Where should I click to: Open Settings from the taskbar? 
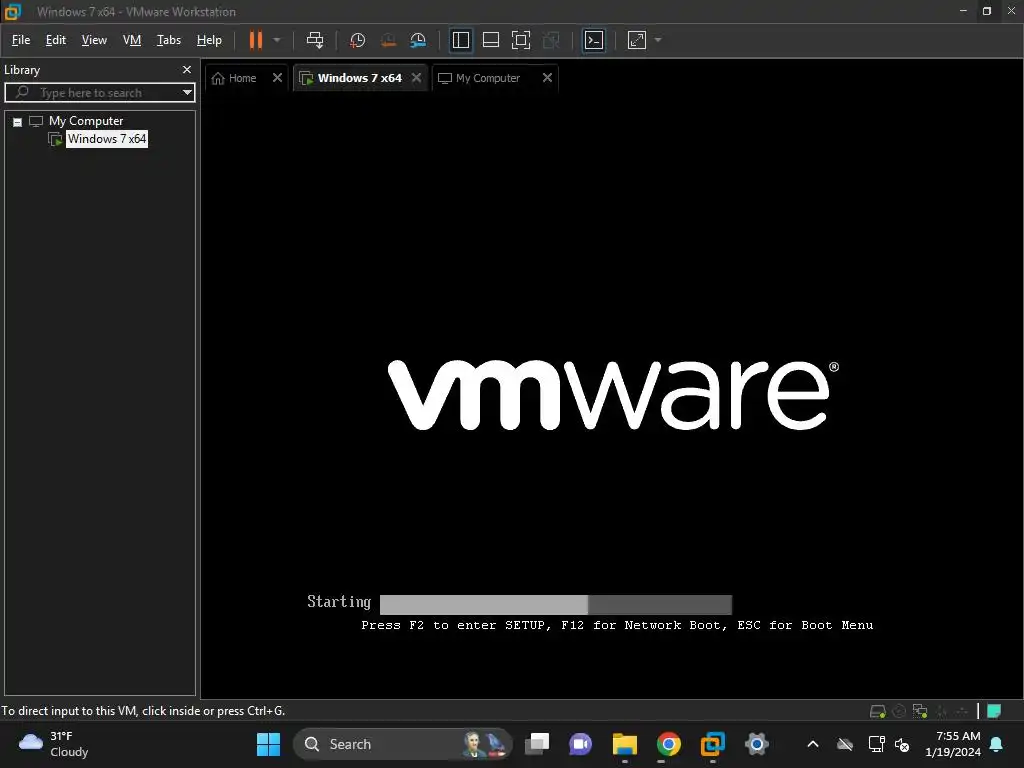pyautogui.click(x=756, y=744)
